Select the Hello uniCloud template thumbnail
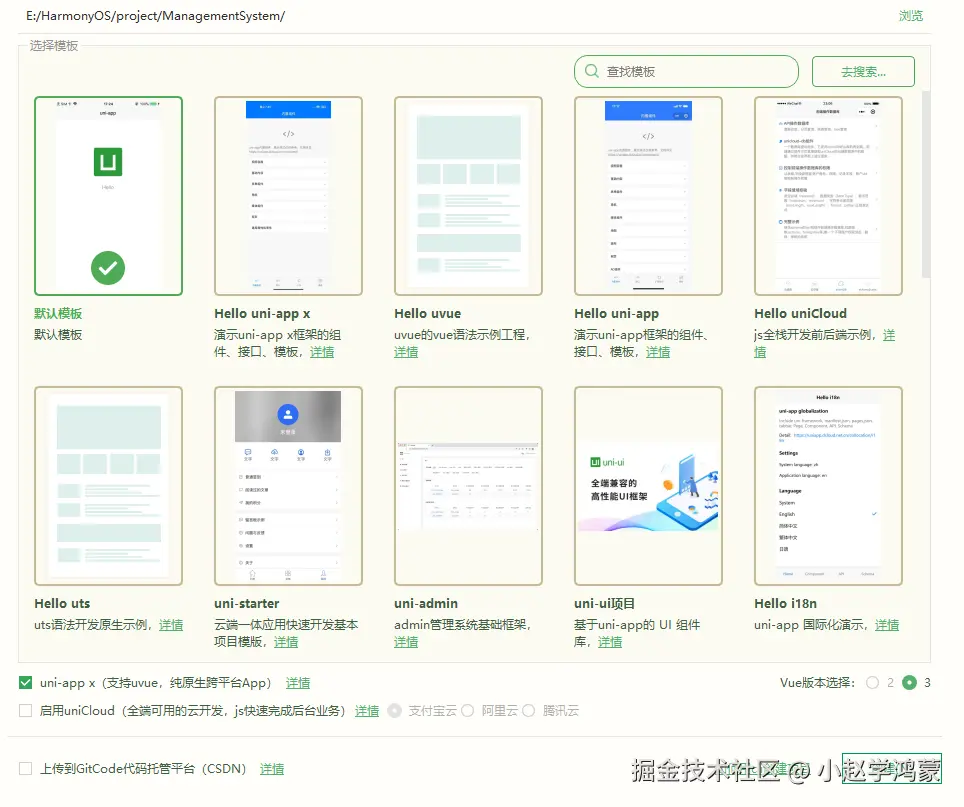Viewport: 964px width, 807px height. coord(828,196)
